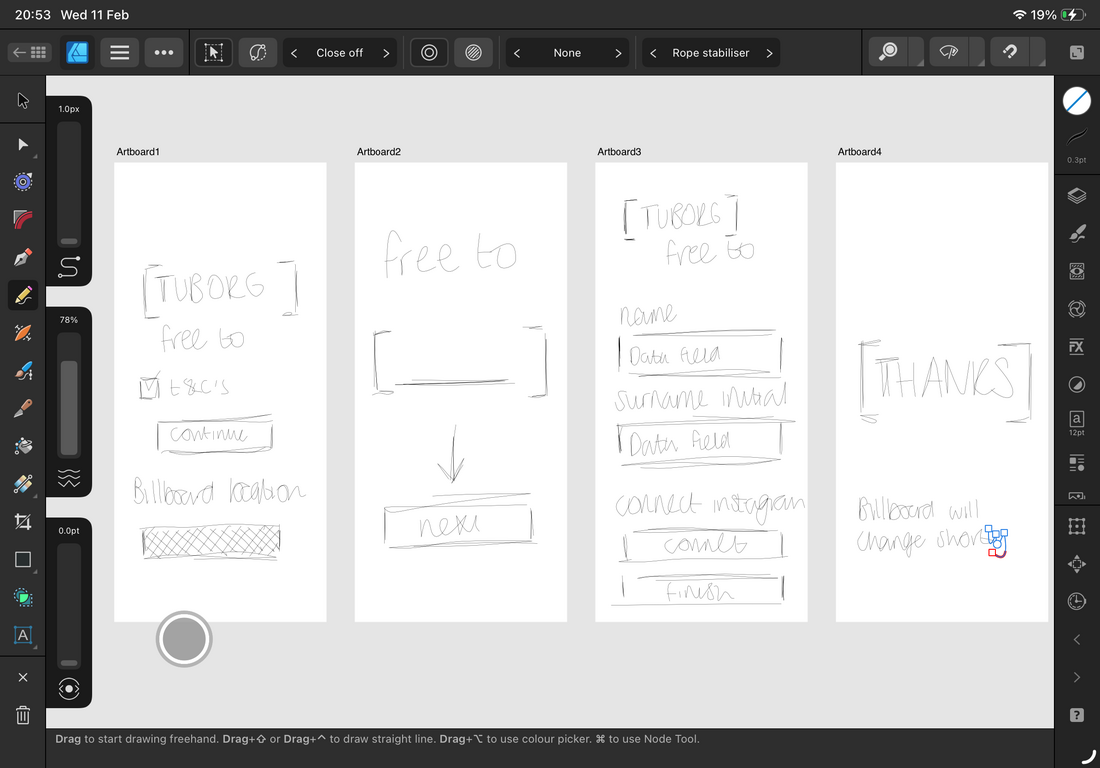Open the three-dots more options menu

[164, 53]
